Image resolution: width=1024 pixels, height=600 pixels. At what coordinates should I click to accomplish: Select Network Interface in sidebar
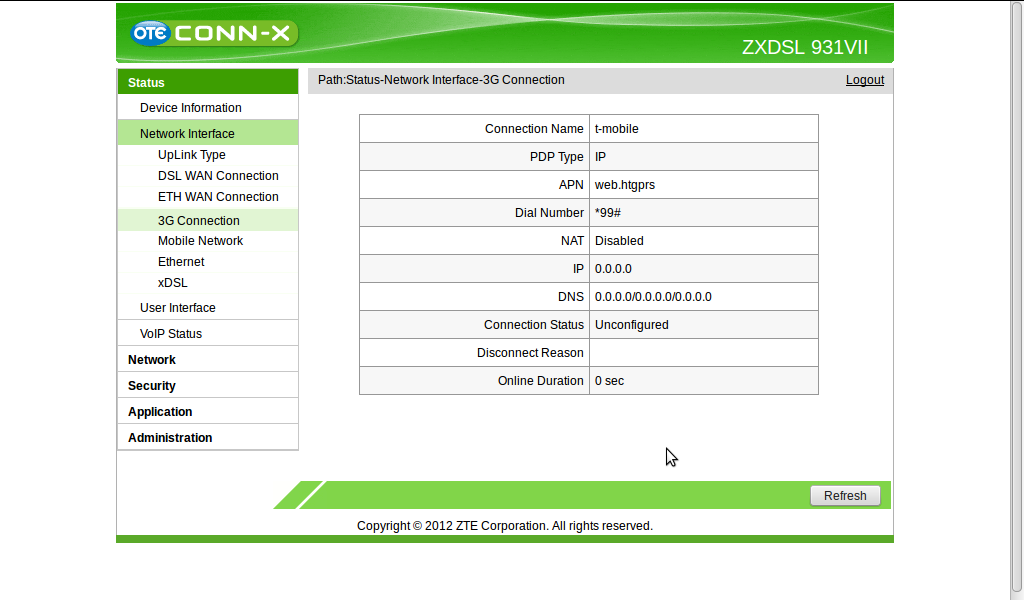pyautogui.click(x=208, y=133)
